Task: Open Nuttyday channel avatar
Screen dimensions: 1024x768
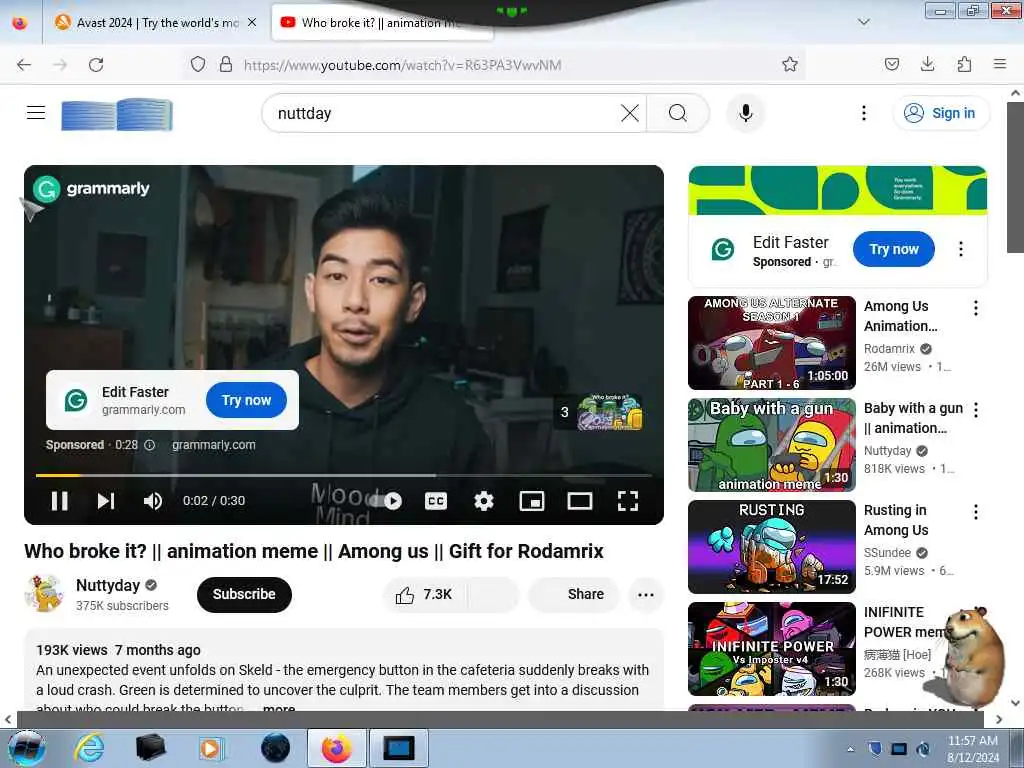Action: pyautogui.click(x=43, y=594)
